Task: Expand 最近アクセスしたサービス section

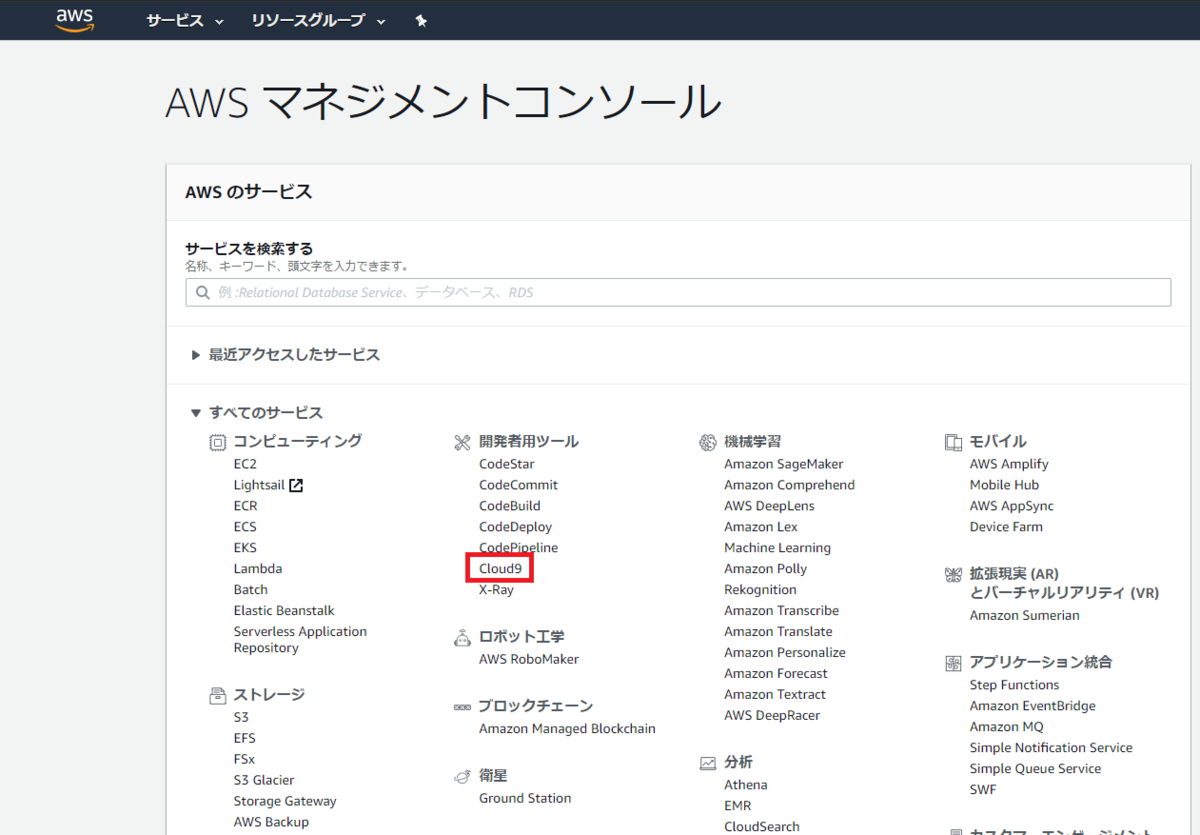Action: [286, 355]
